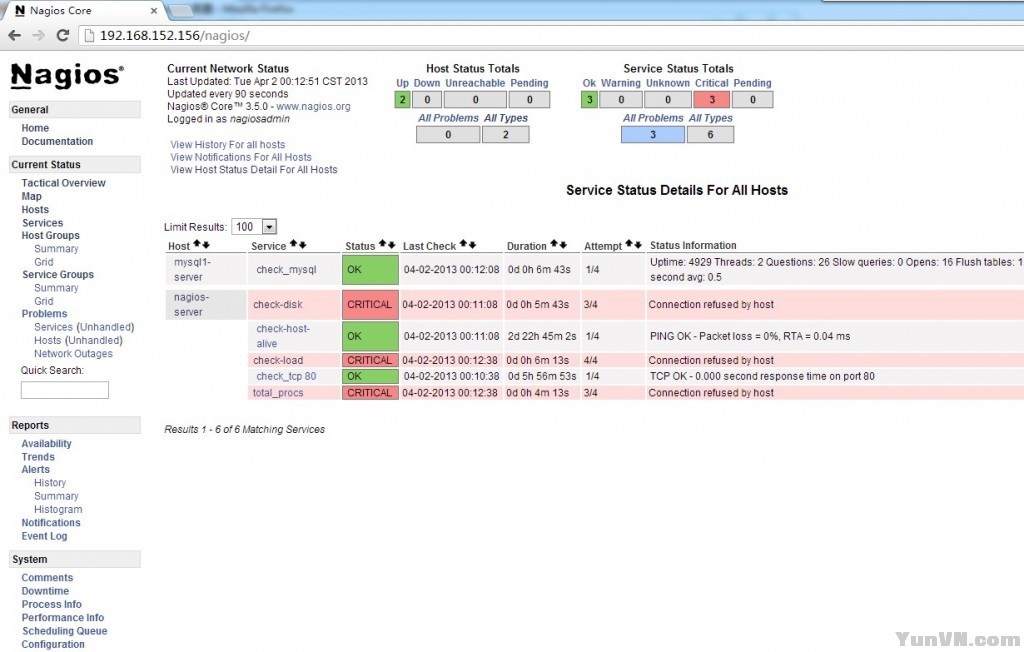The width and height of the screenshot is (1024, 652).
Task: Open Trends report
Action: click(38, 457)
